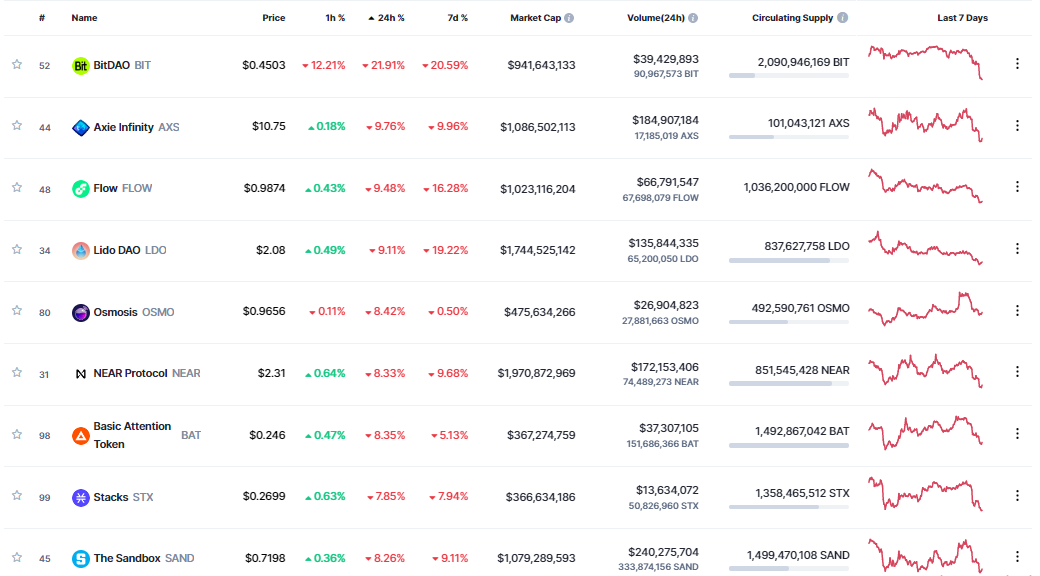Viewport: 1040px width, 576px height.
Task: Sort by the 24h % column header
Action: point(390,18)
